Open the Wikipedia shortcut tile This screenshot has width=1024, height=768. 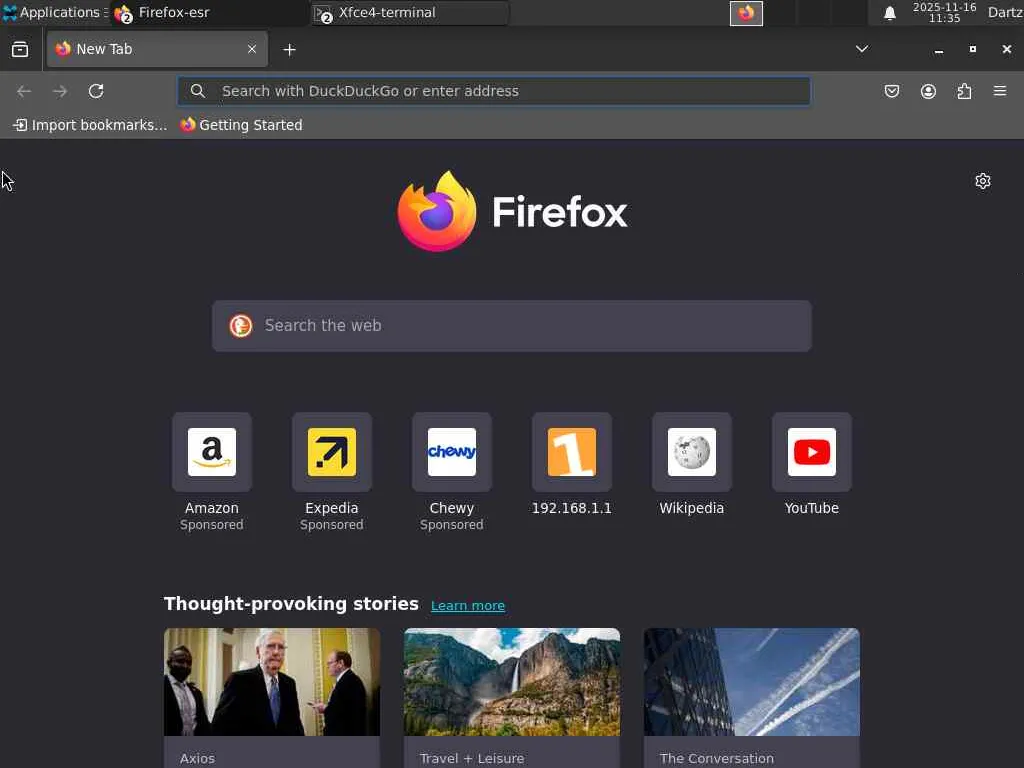(x=692, y=452)
